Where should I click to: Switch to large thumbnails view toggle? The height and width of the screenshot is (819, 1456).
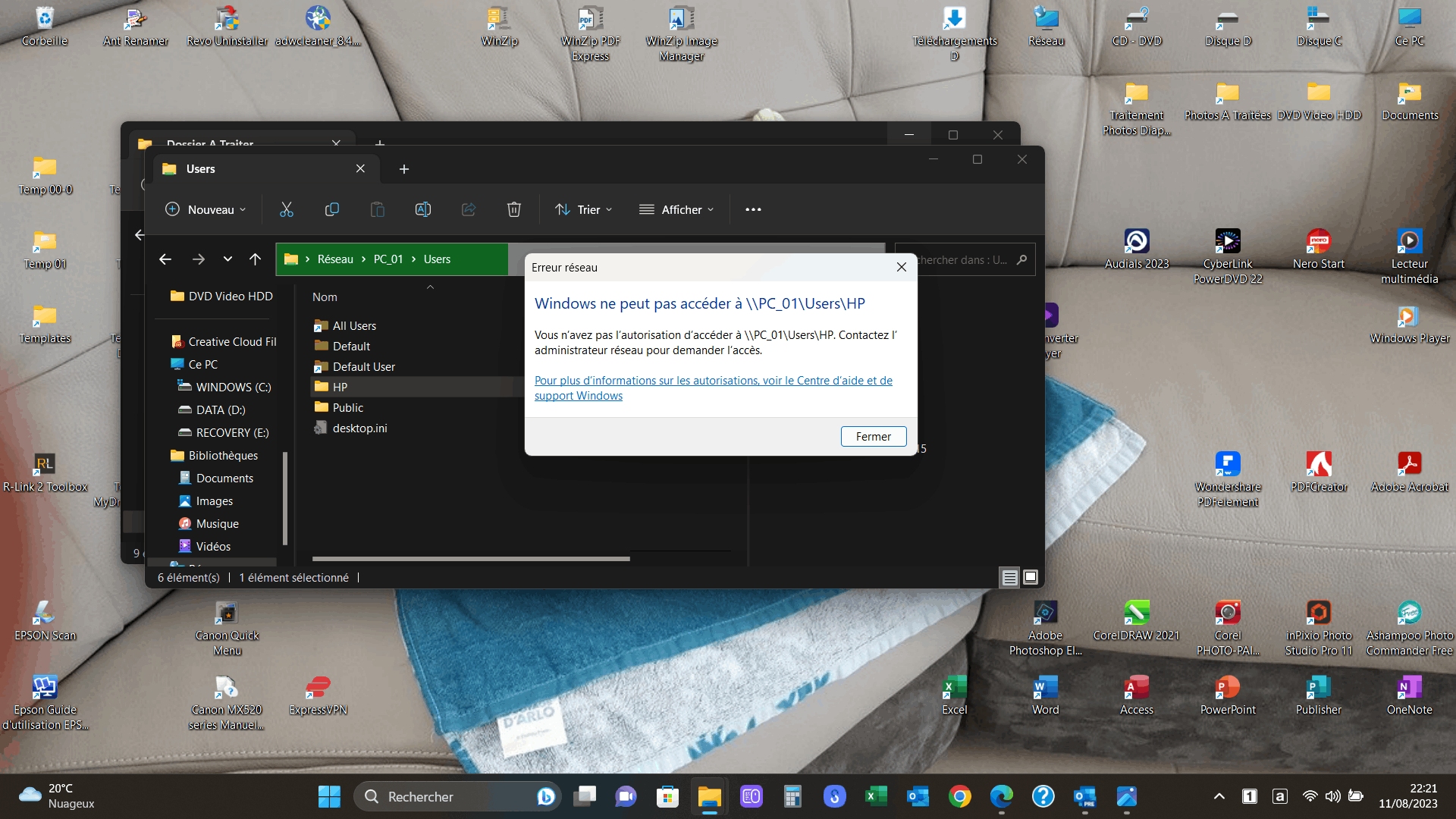pos(1031,578)
